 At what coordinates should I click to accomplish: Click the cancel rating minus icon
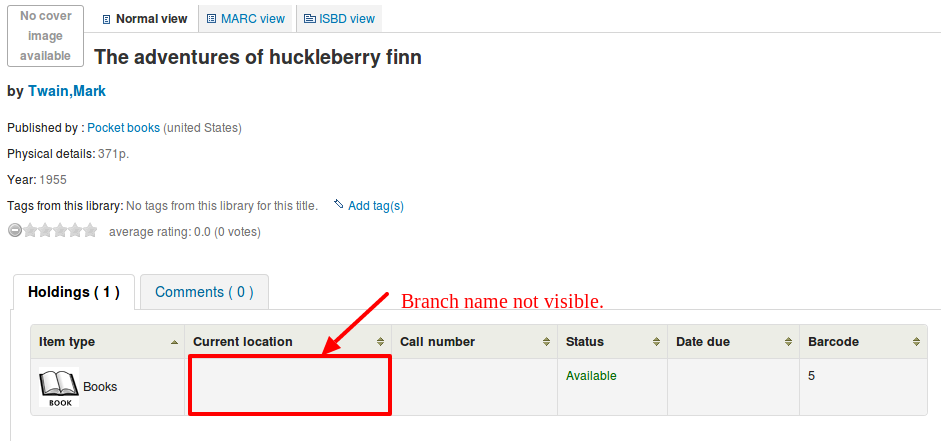pos(15,231)
